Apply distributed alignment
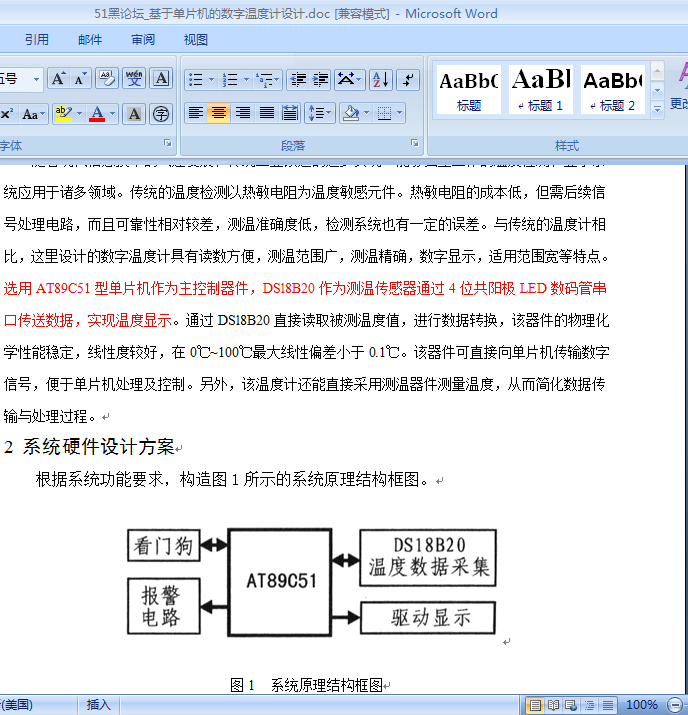 (x=290, y=113)
